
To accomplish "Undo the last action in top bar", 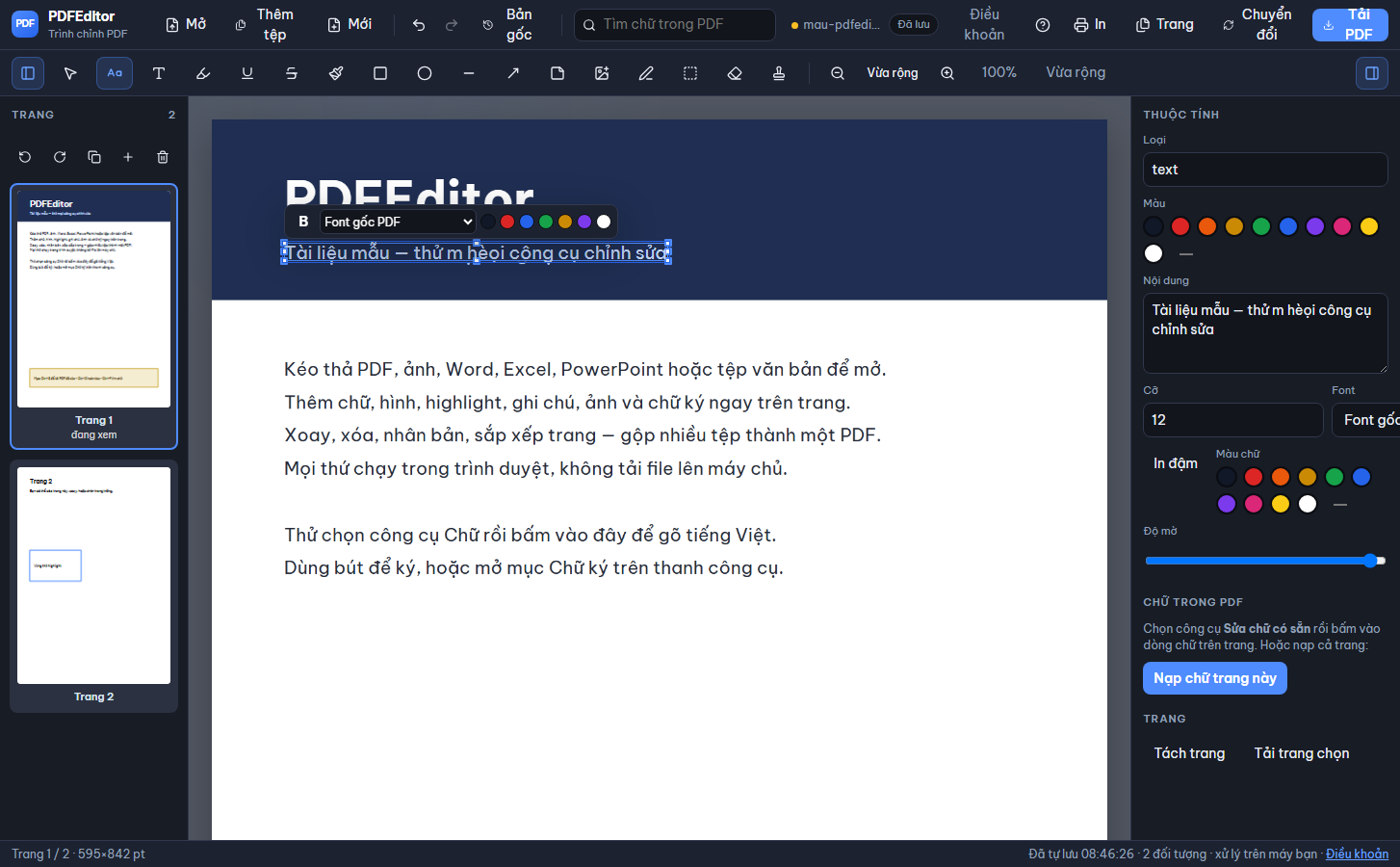I will [x=419, y=25].
